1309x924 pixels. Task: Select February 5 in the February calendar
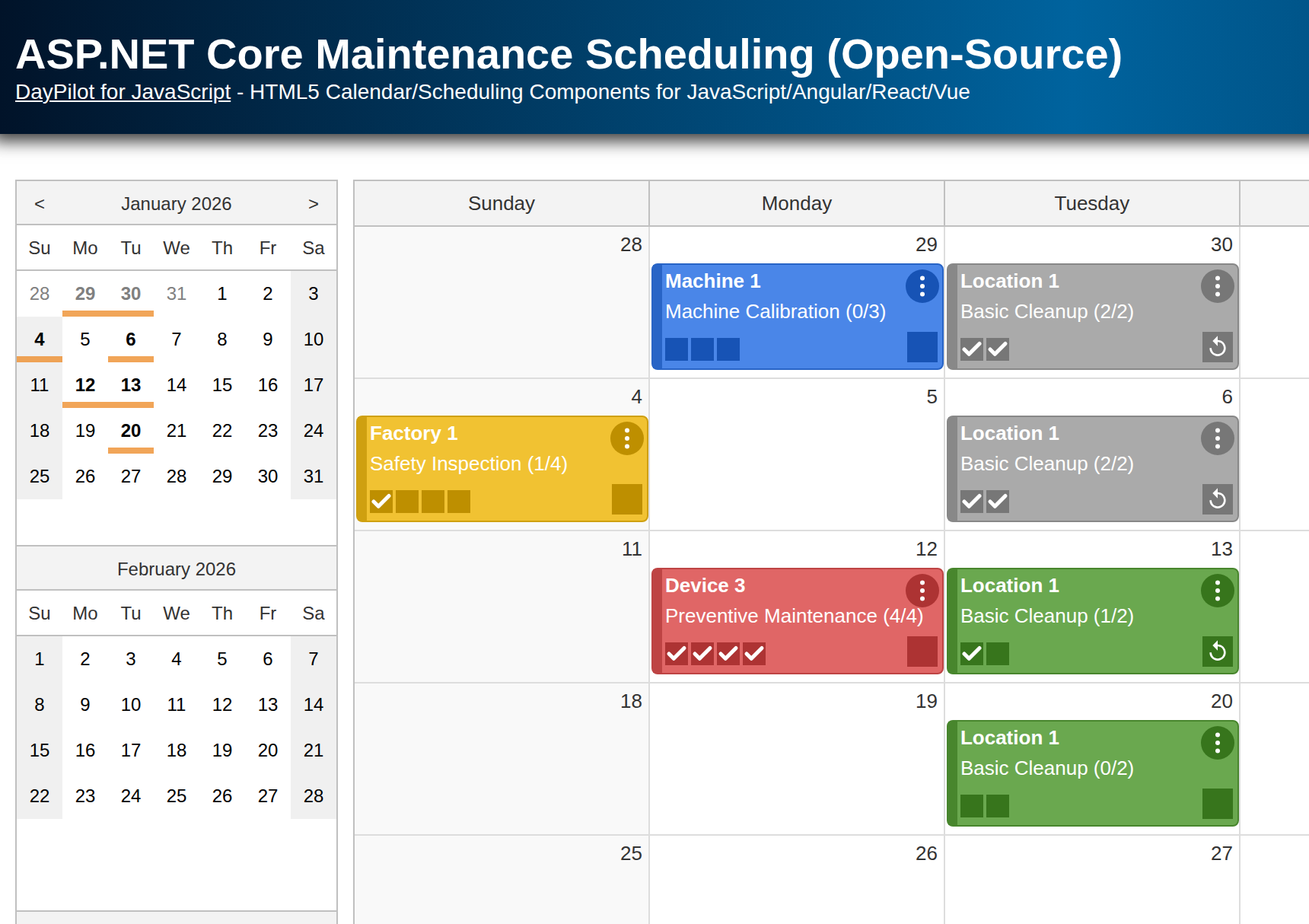pos(221,659)
